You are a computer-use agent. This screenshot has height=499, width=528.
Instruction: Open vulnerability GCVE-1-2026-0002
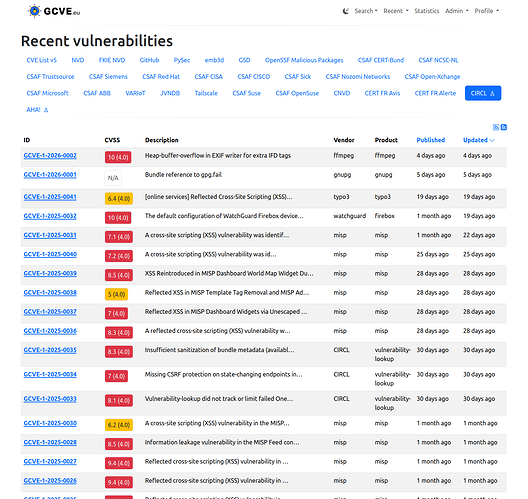[x=50, y=156]
